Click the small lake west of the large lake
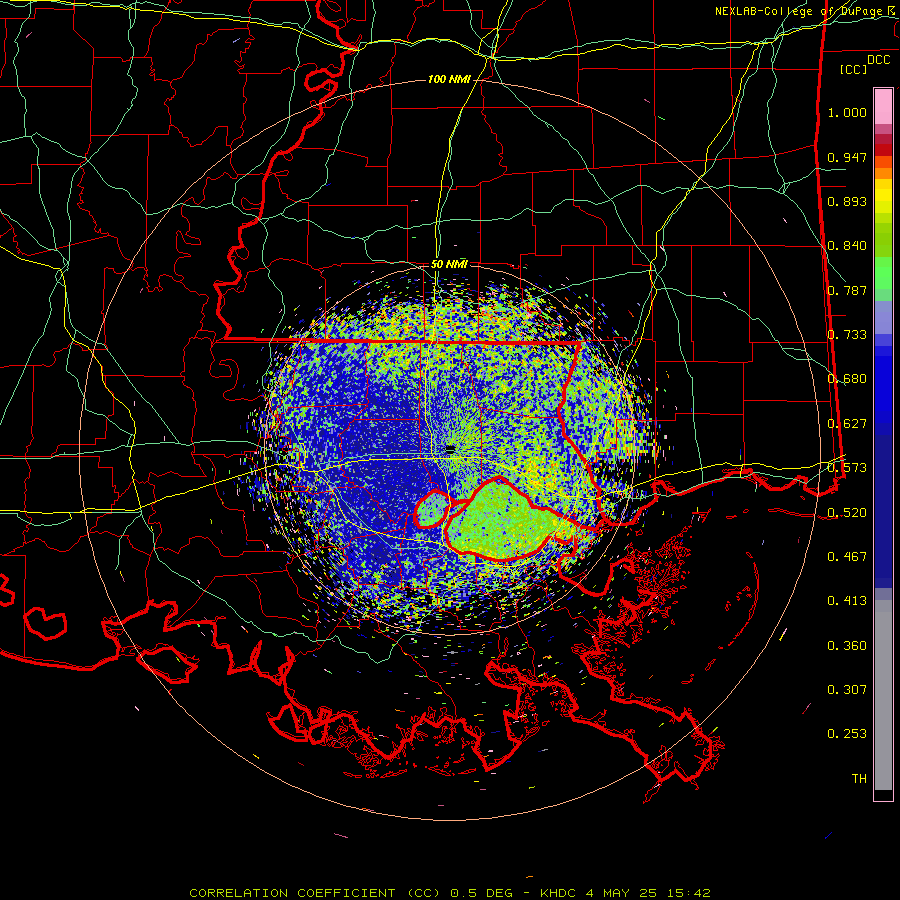The width and height of the screenshot is (900, 900). [x=432, y=510]
